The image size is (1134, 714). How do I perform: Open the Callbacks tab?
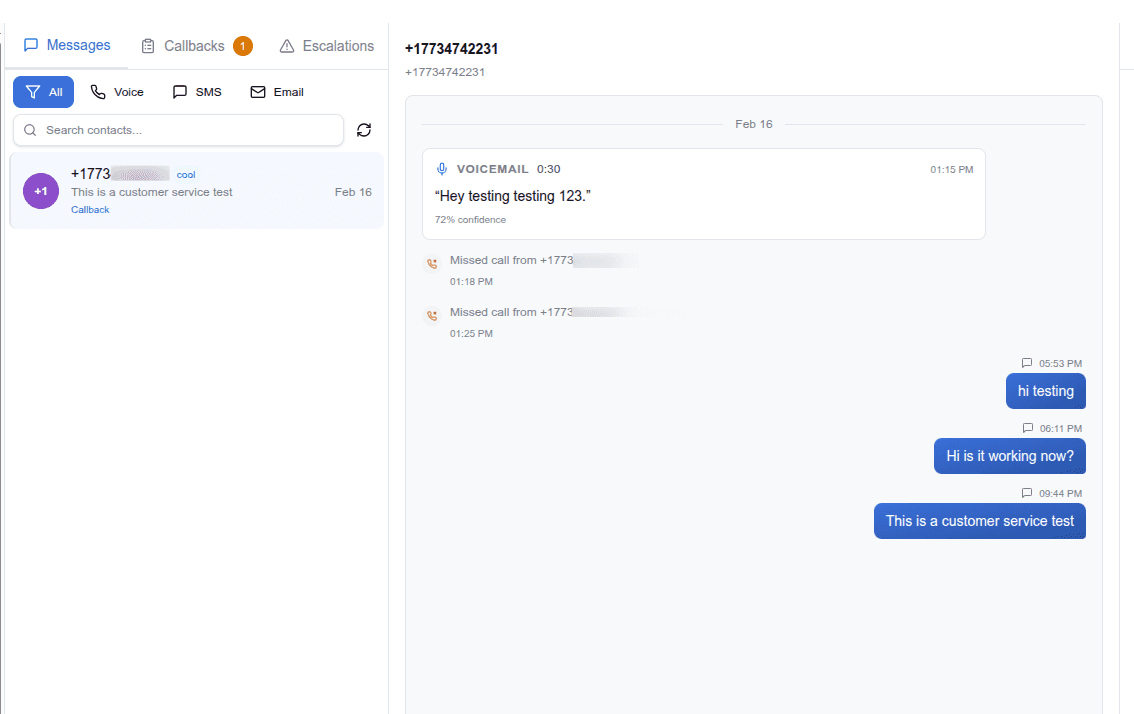click(x=184, y=46)
